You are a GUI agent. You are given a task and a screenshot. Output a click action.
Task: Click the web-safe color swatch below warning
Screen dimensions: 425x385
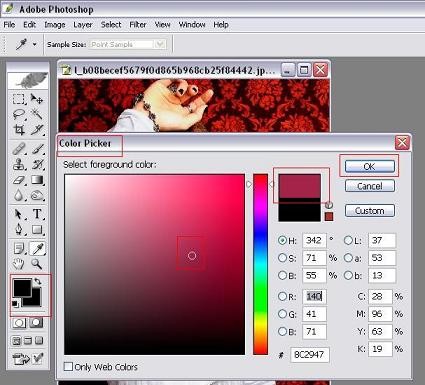[329, 217]
